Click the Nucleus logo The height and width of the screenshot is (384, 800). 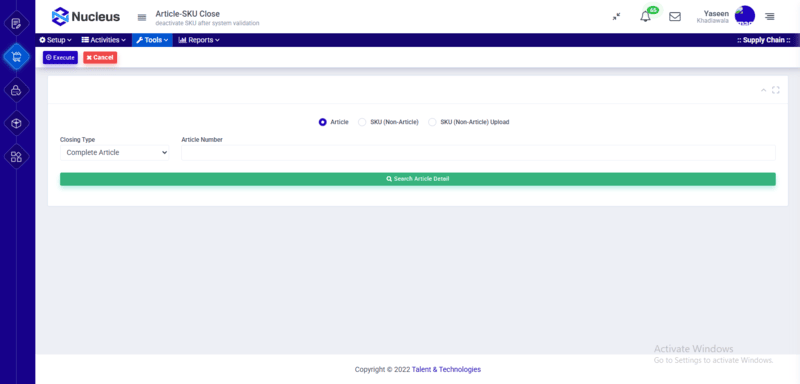click(x=86, y=16)
